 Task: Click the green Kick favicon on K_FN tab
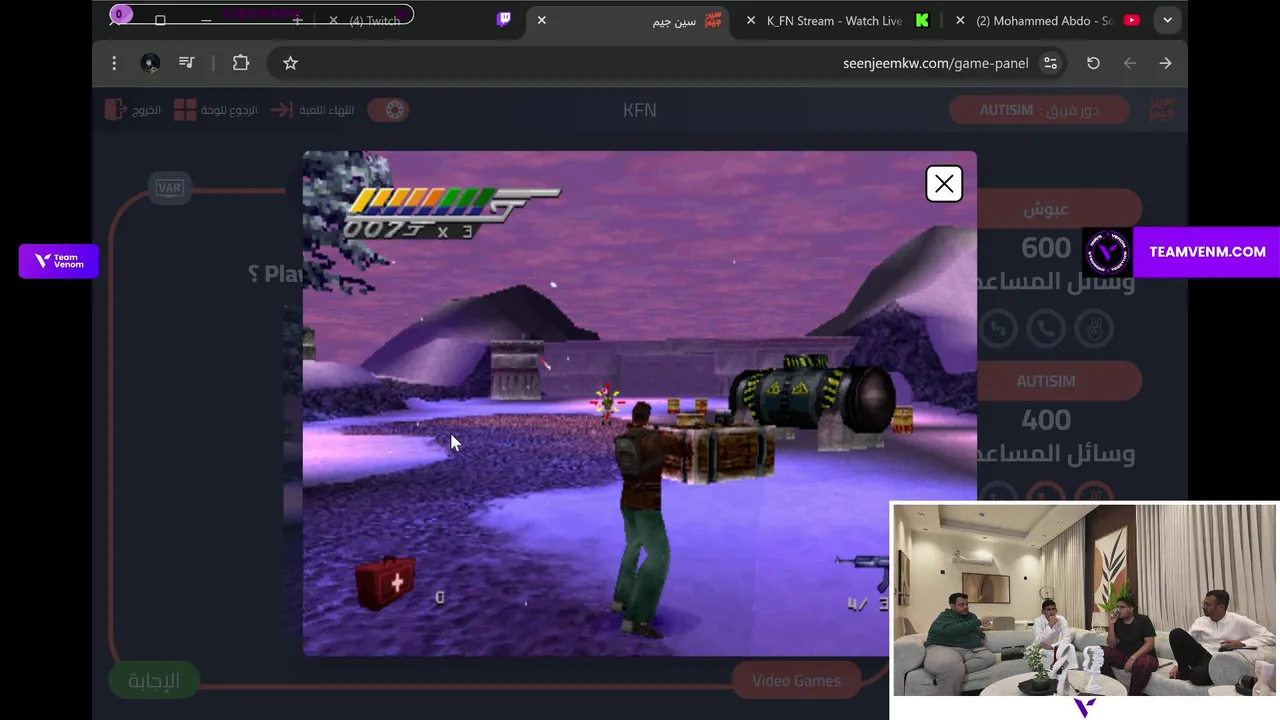(922, 20)
